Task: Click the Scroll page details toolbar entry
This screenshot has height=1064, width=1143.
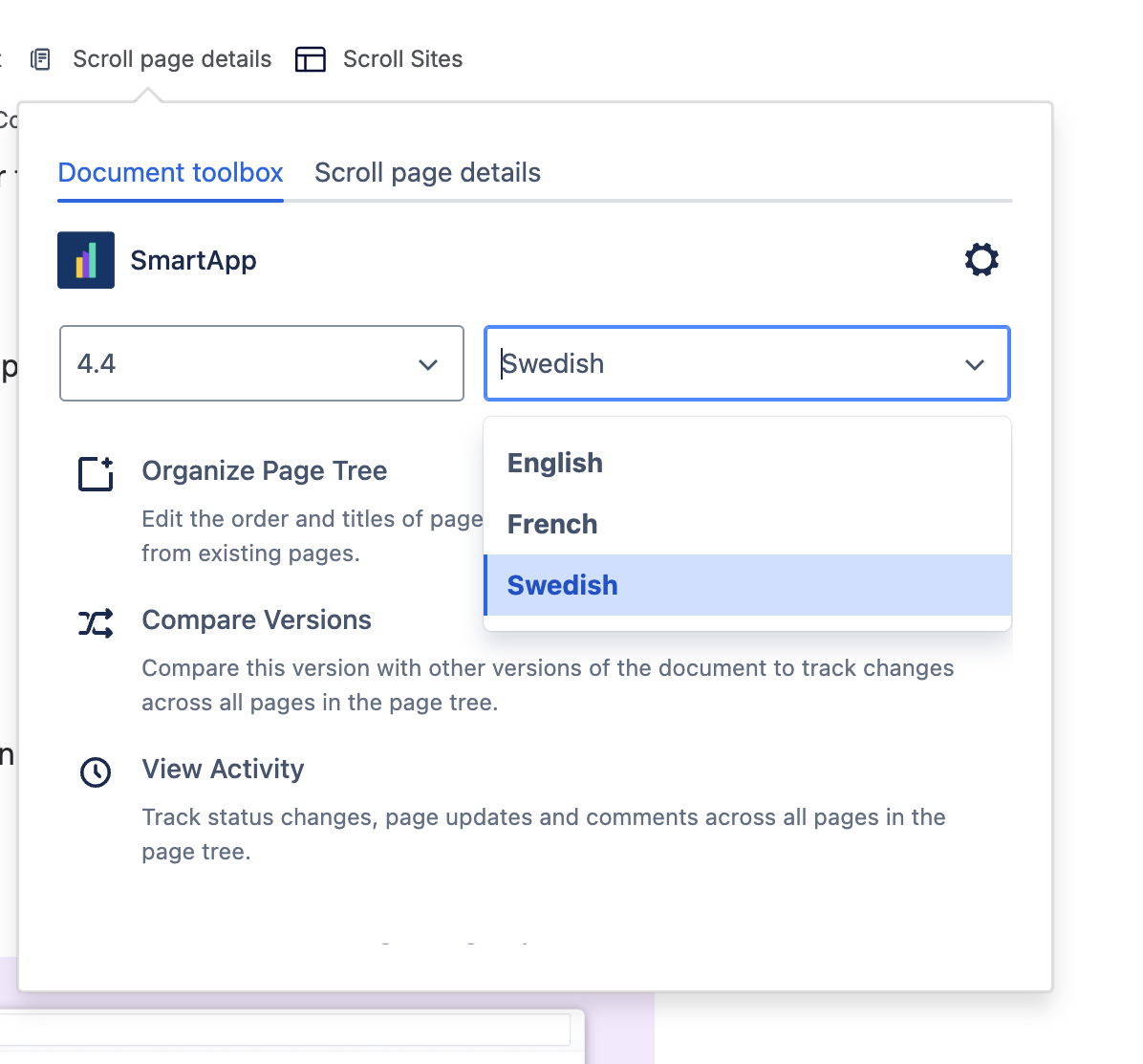Action: point(172,58)
